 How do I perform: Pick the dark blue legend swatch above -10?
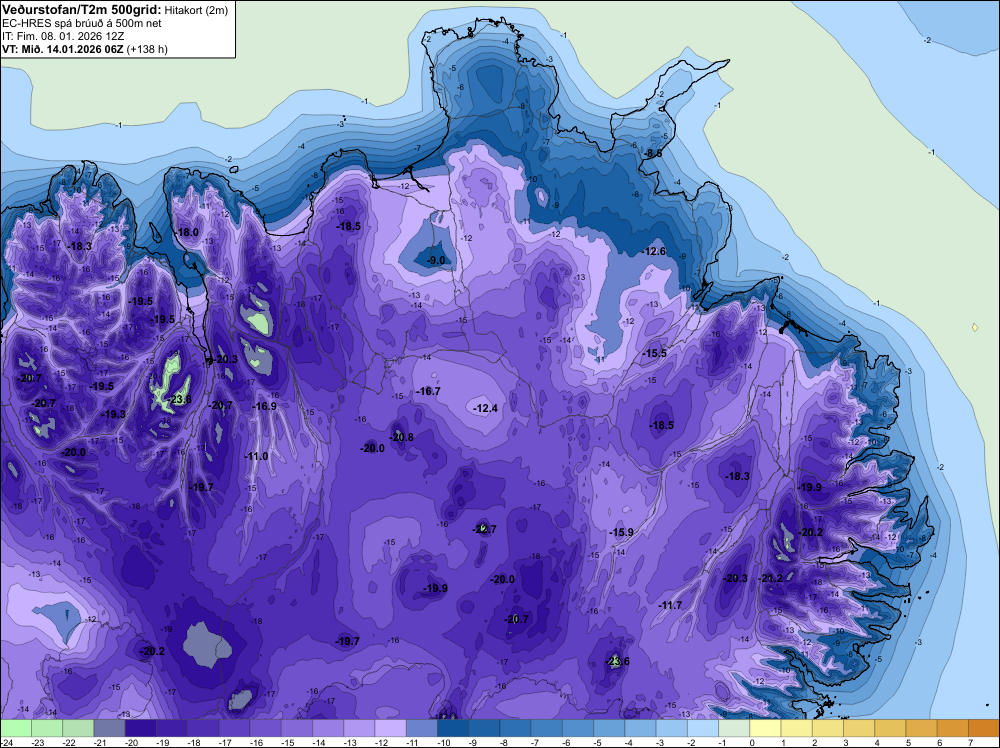pyautogui.click(x=453, y=728)
